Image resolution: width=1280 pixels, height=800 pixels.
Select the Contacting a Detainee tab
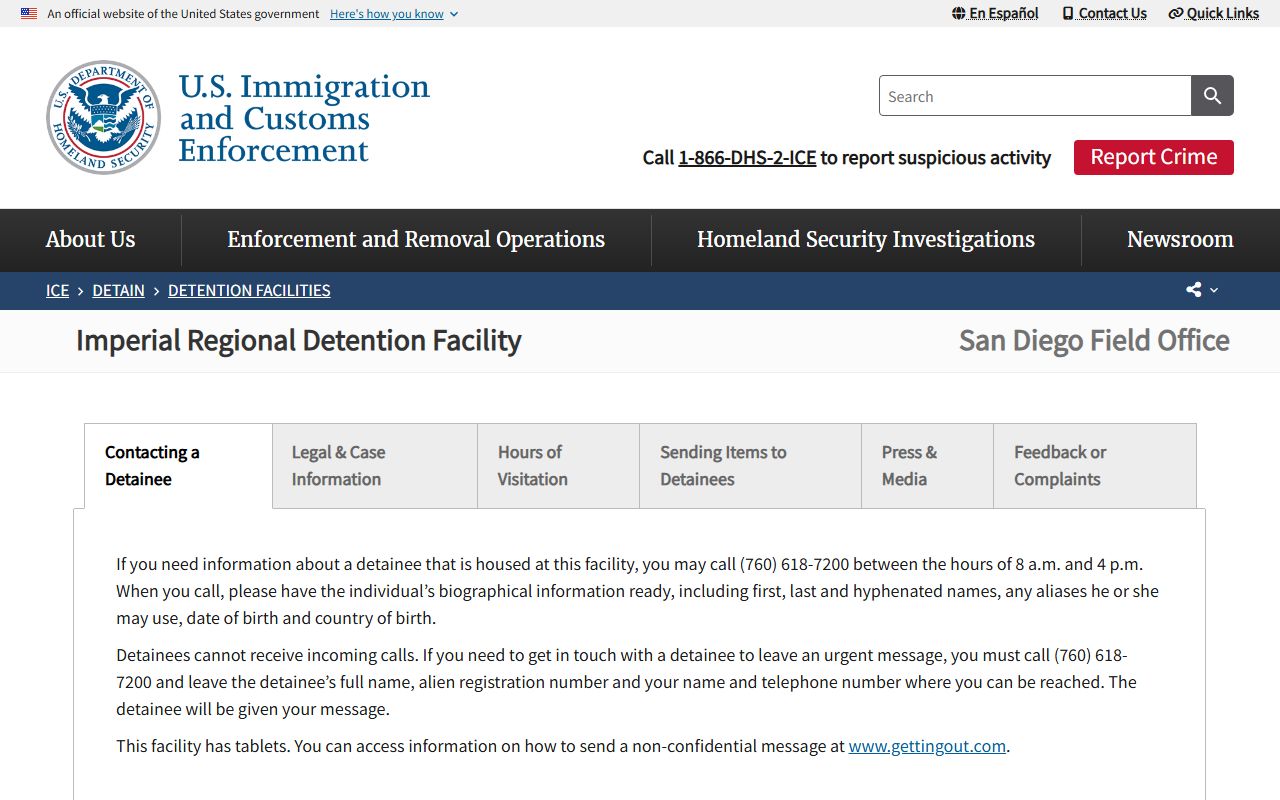pos(178,466)
